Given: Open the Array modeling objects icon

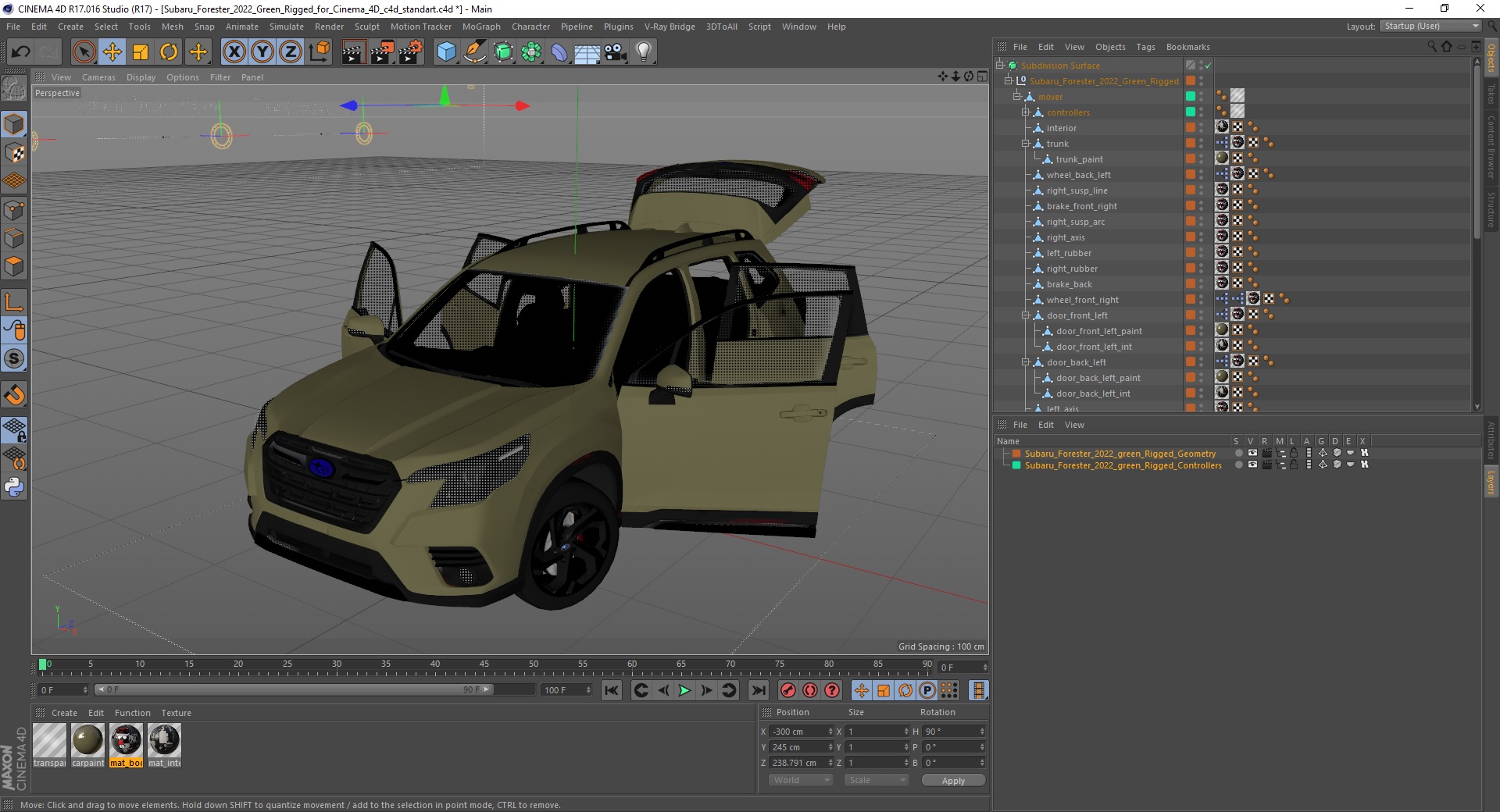Looking at the screenshot, I should click(x=531, y=52).
